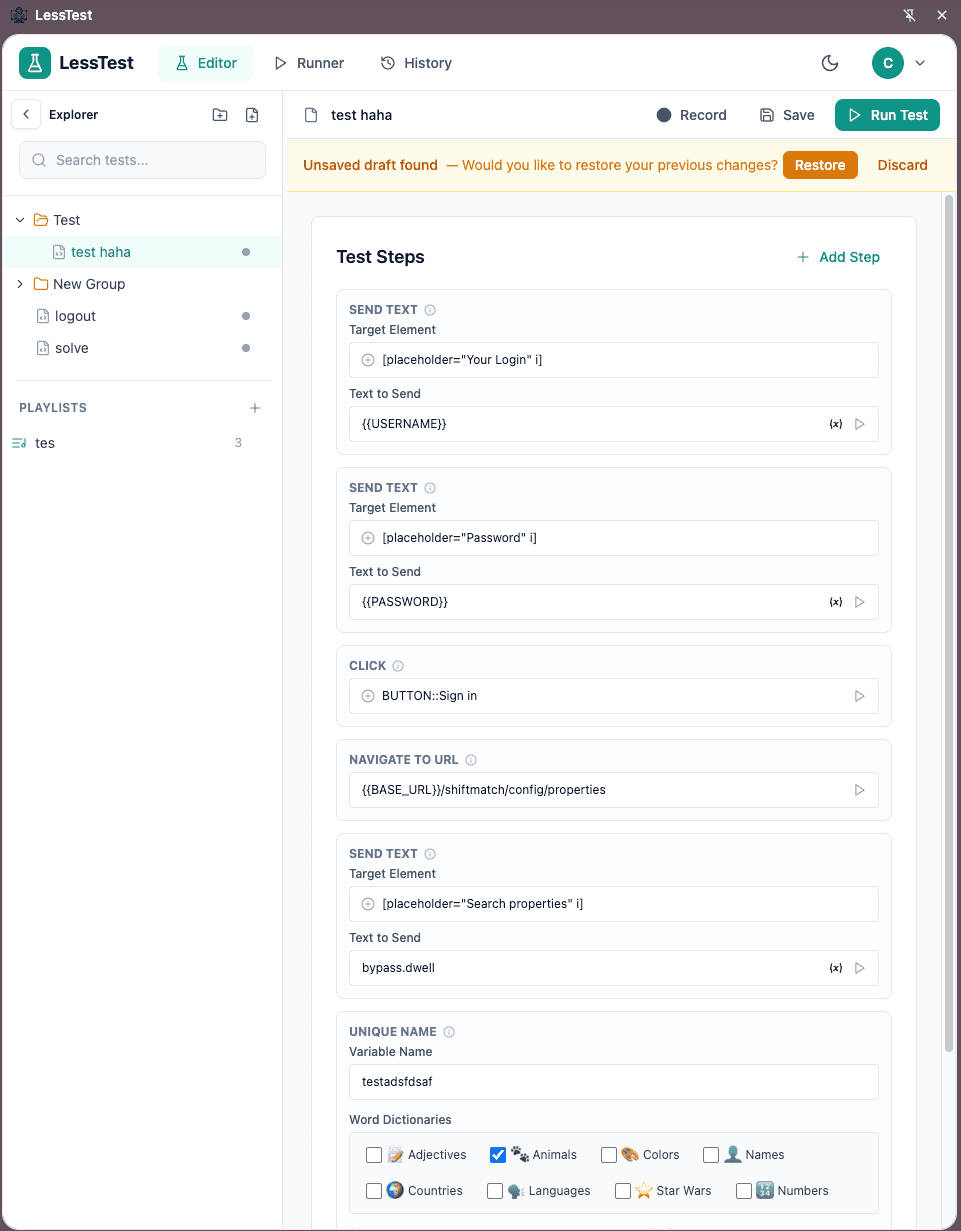
Task: Enable the Colors word dictionary
Action: pos(609,1154)
